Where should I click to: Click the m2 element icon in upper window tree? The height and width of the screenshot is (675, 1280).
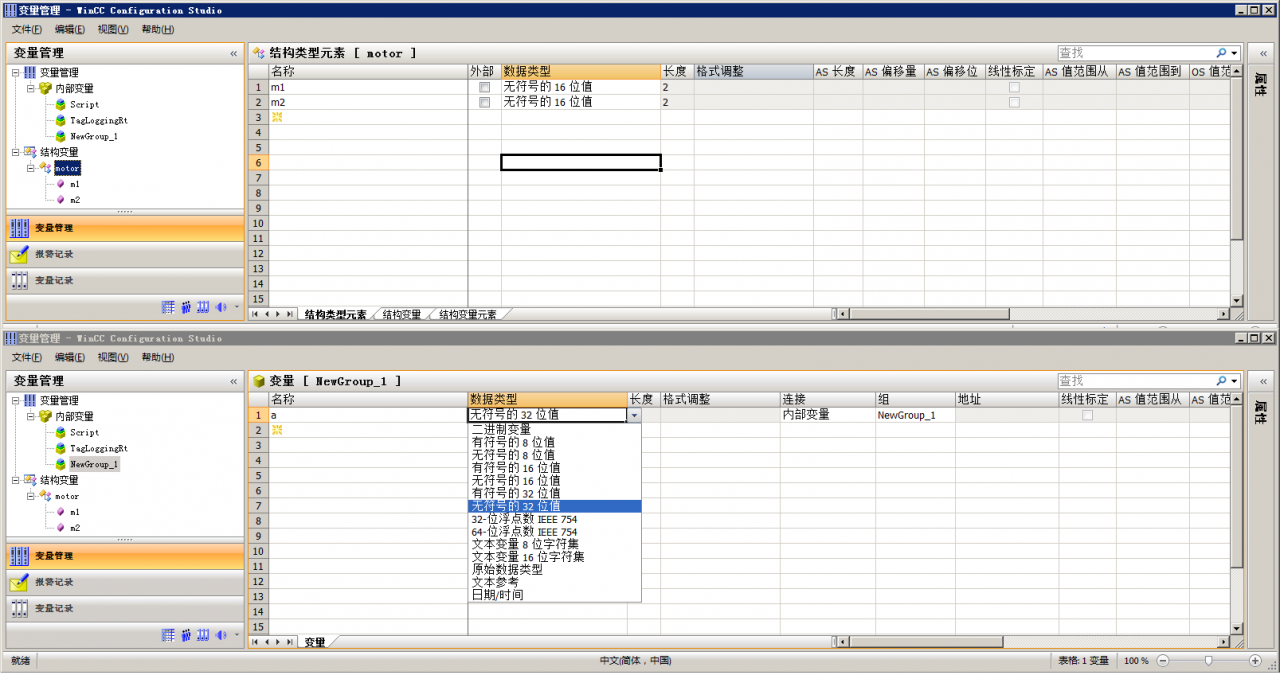[x=61, y=200]
